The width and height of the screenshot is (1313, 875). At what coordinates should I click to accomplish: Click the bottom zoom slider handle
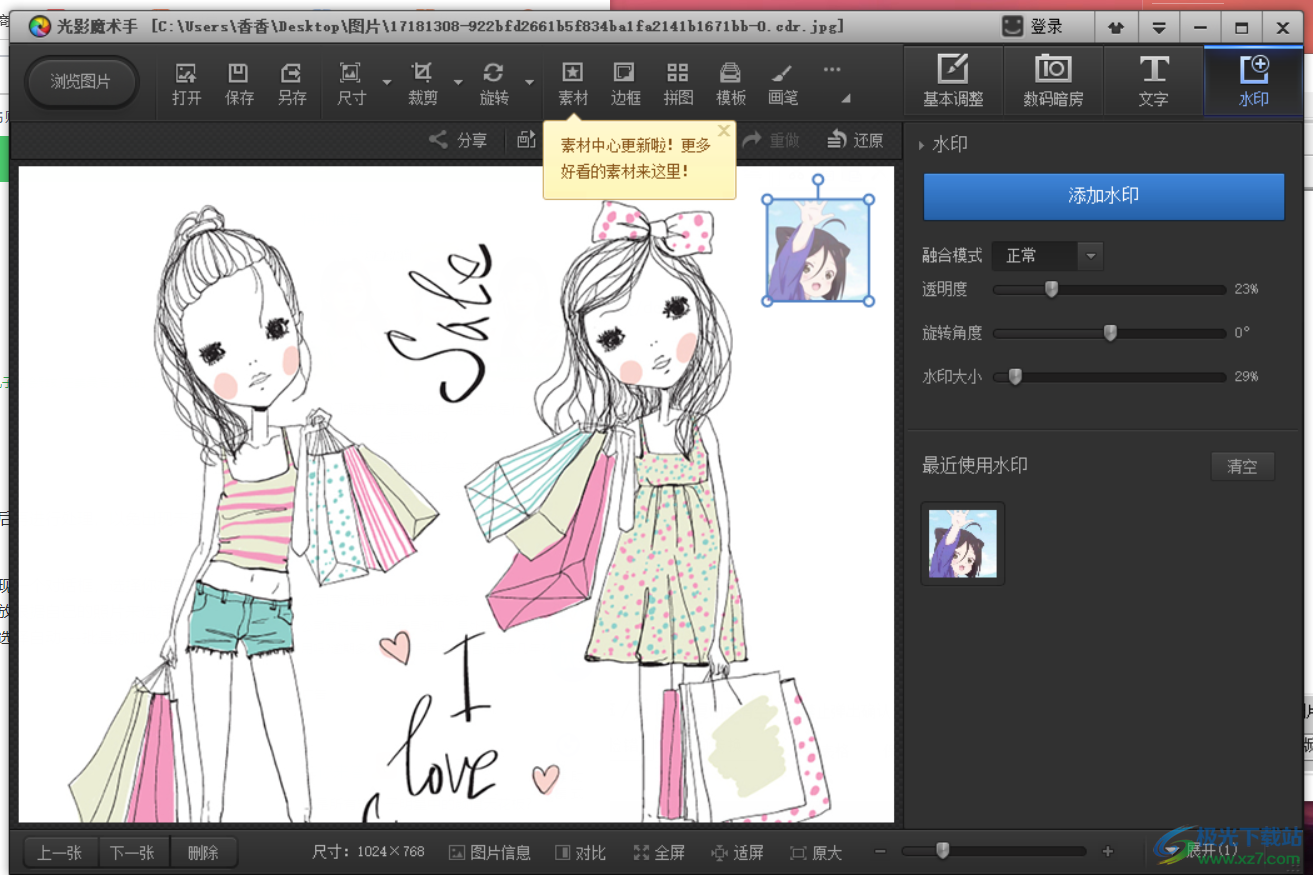pos(942,851)
